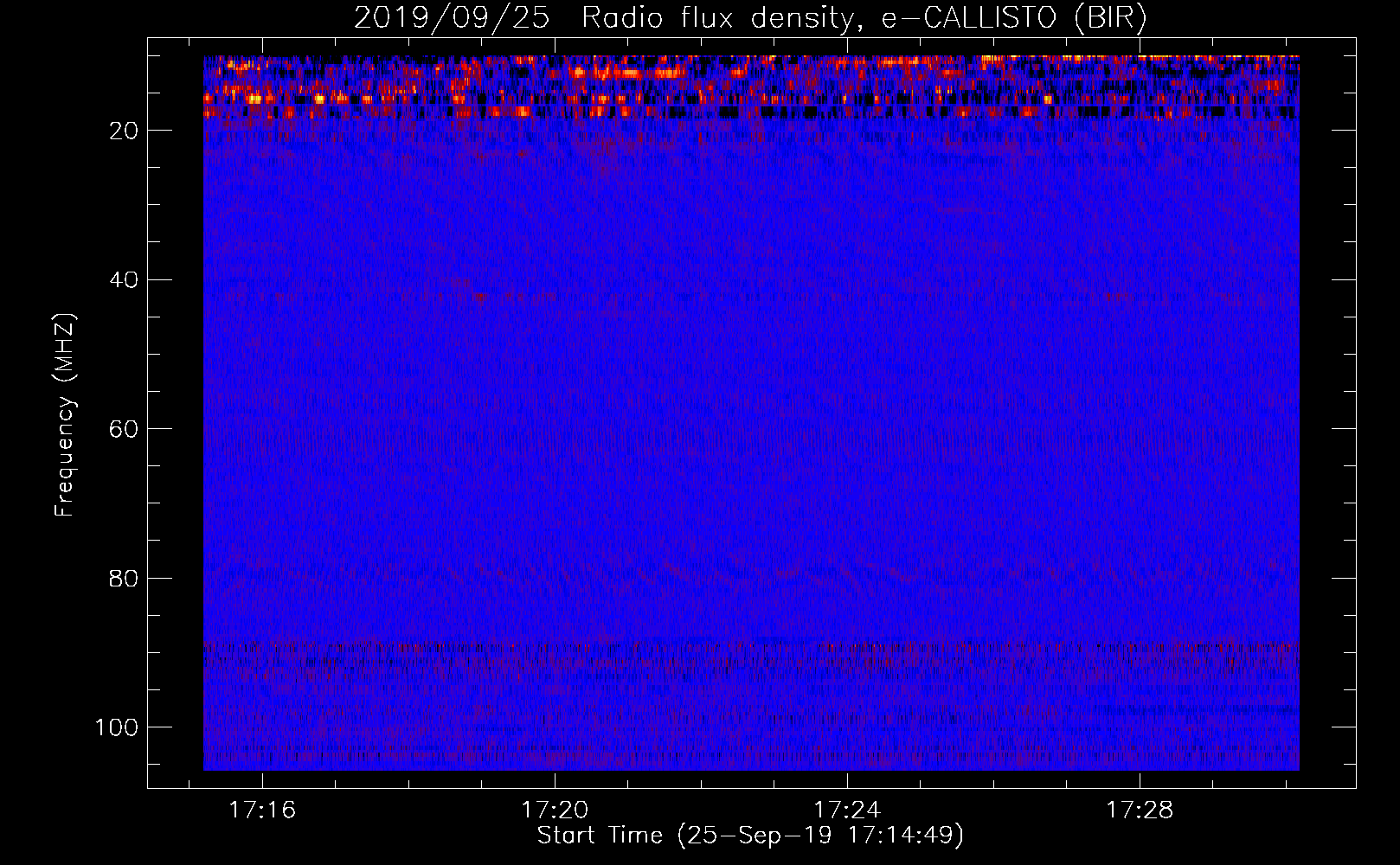Click the 80 MHz frequency label
The width and height of the screenshot is (1400, 865).
(x=125, y=578)
